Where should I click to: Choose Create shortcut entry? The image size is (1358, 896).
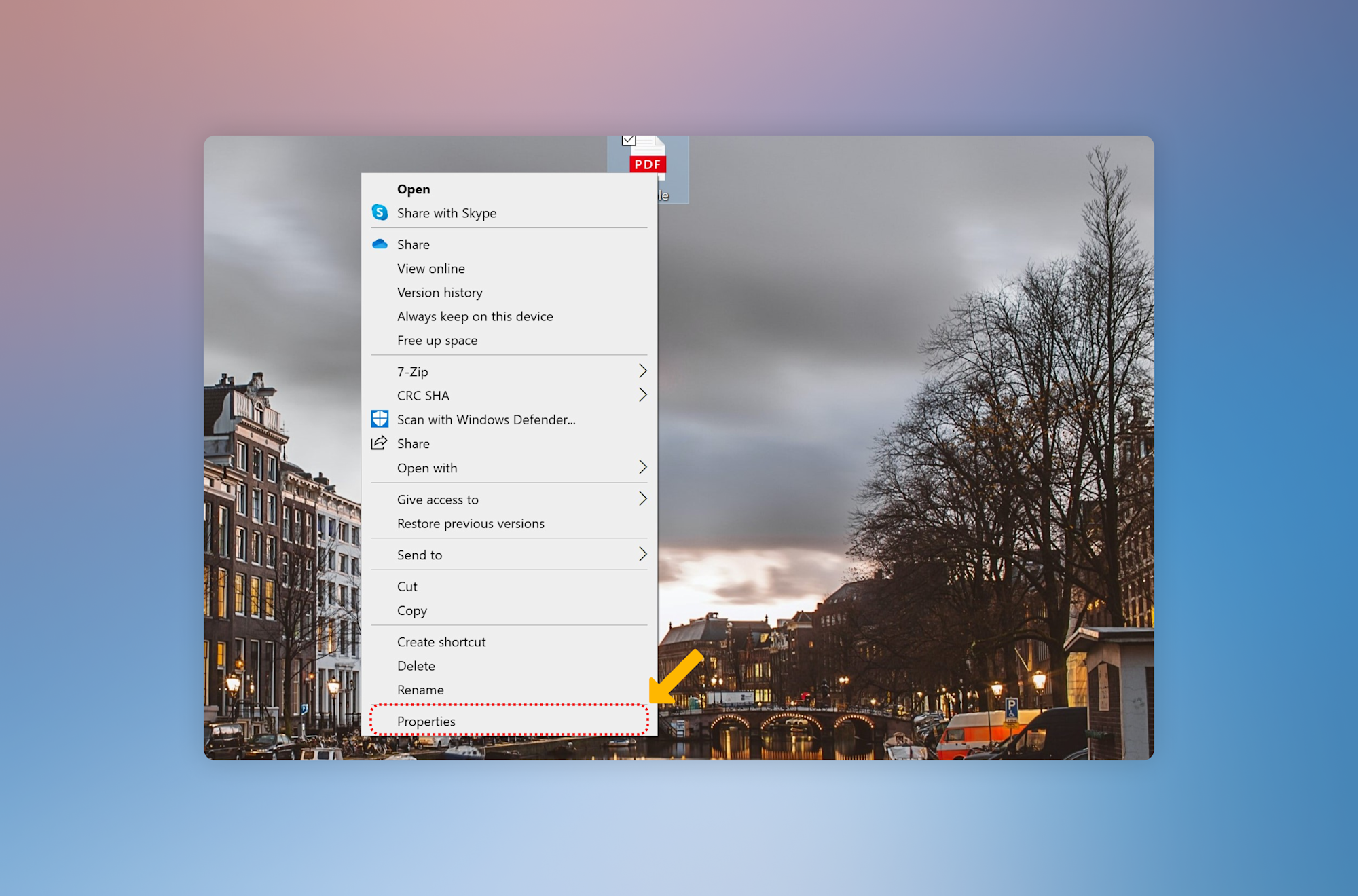(441, 641)
